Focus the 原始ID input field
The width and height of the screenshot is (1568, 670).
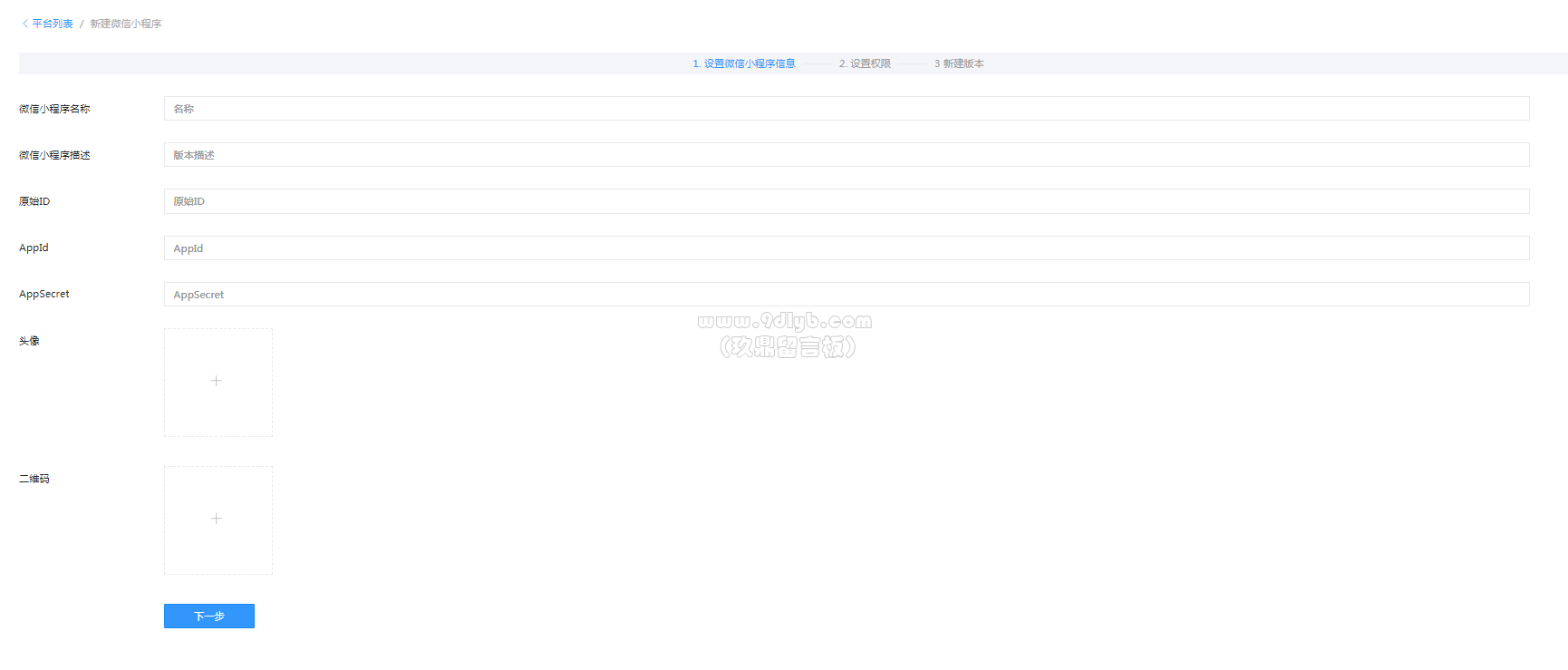click(847, 201)
